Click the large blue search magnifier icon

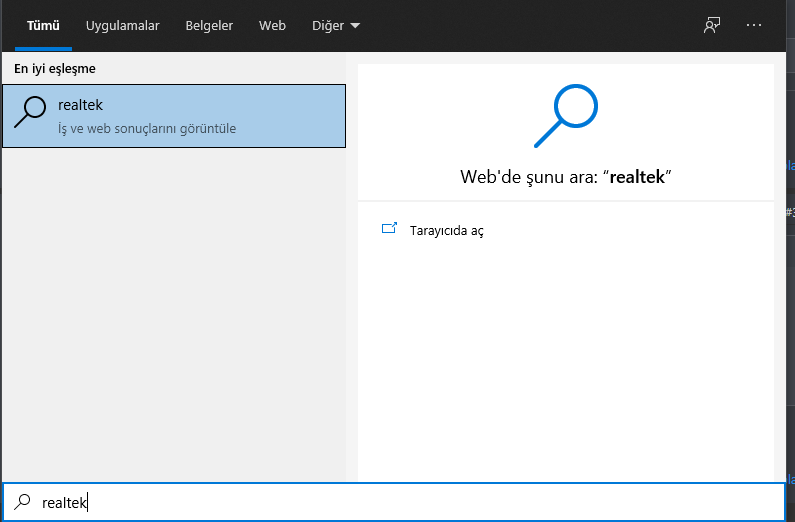click(566, 116)
